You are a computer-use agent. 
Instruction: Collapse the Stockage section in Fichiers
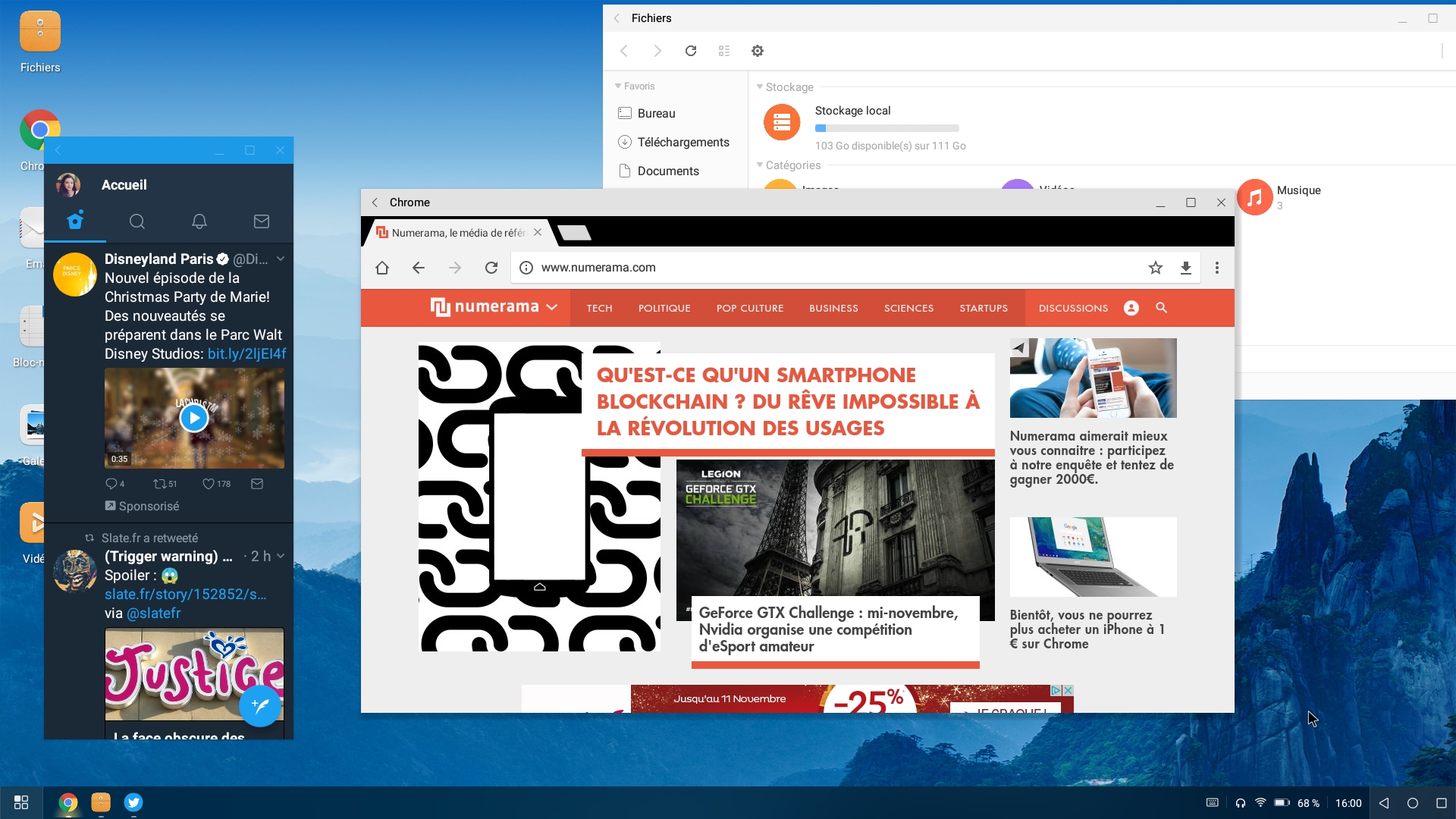pos(760,86)
